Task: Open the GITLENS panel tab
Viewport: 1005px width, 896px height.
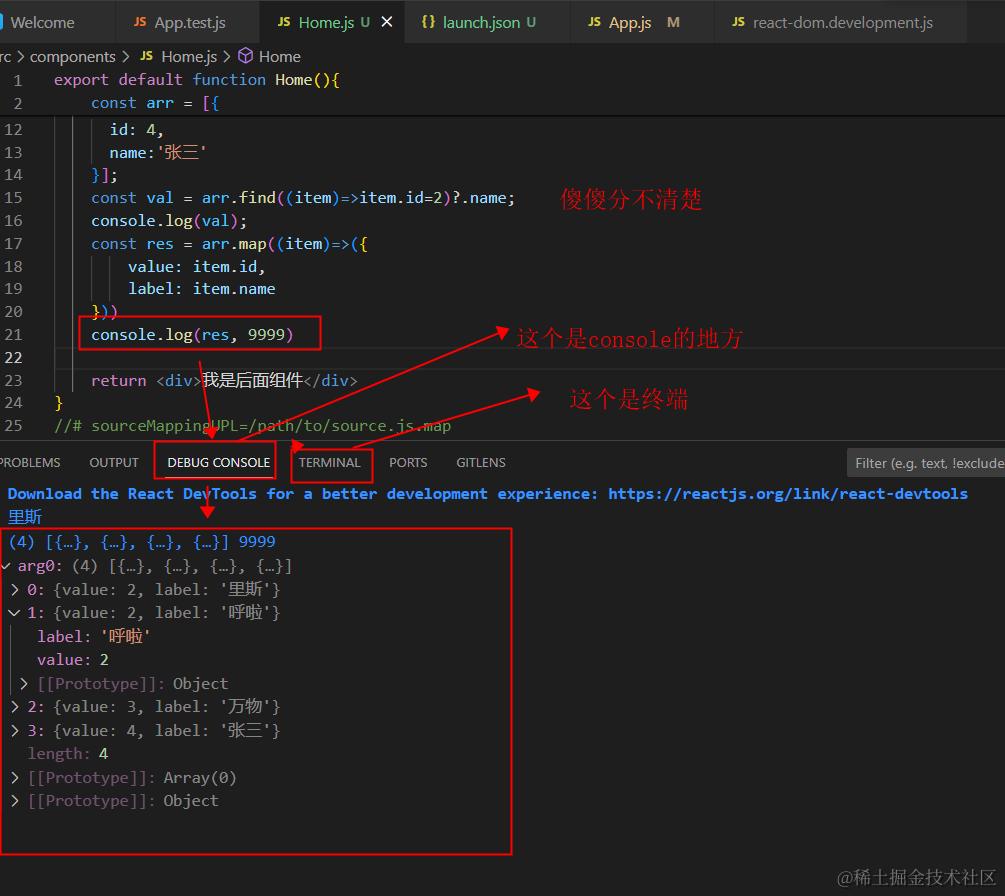Action: [x=481, y=462]
